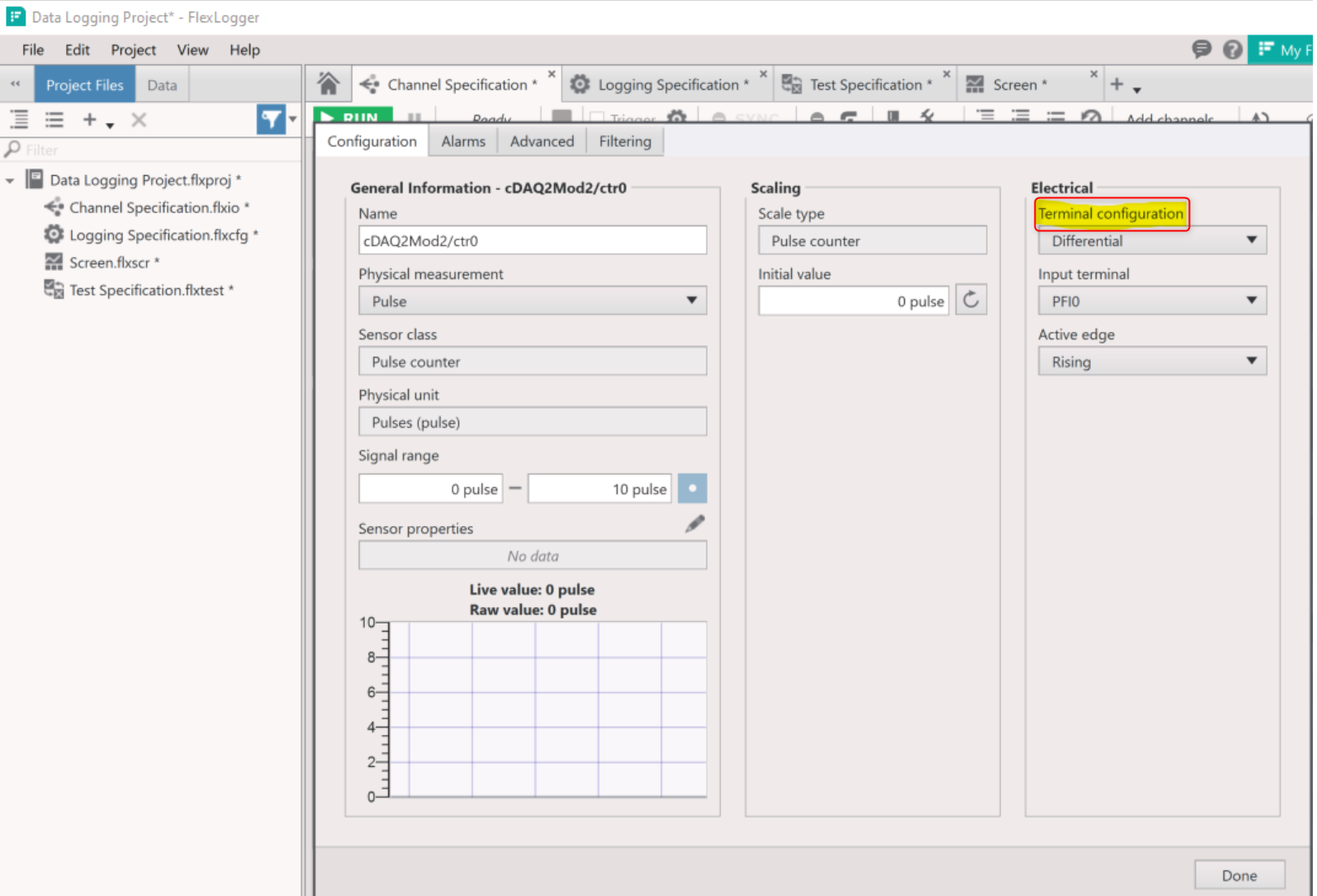The height and width of the screenshot is (896, 1317).
Task: Open Channel Specification.flxio file
Action: point(159,207)
